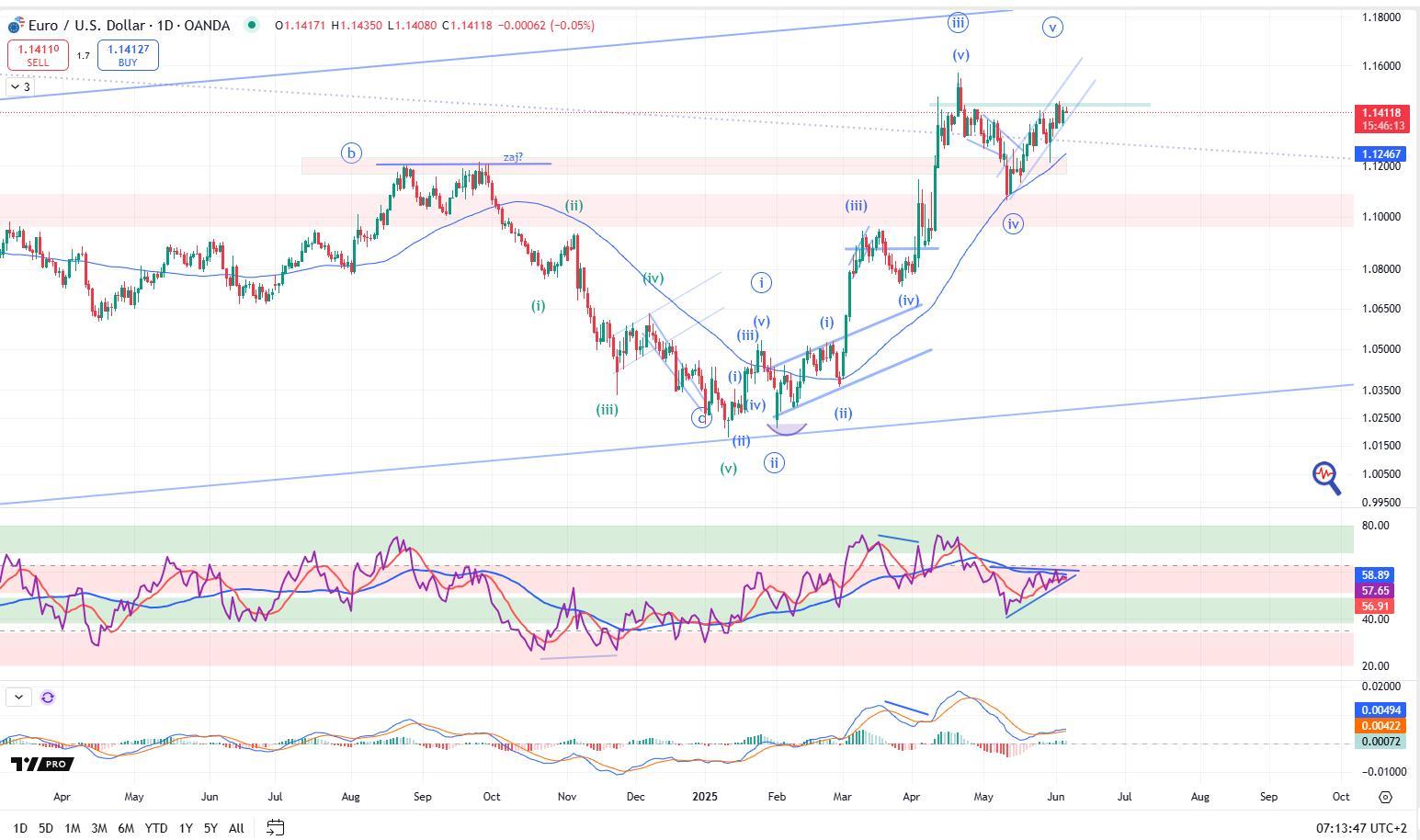Expand the MACD pane legend chevron
1420x840 pixels.
(18, 698)
